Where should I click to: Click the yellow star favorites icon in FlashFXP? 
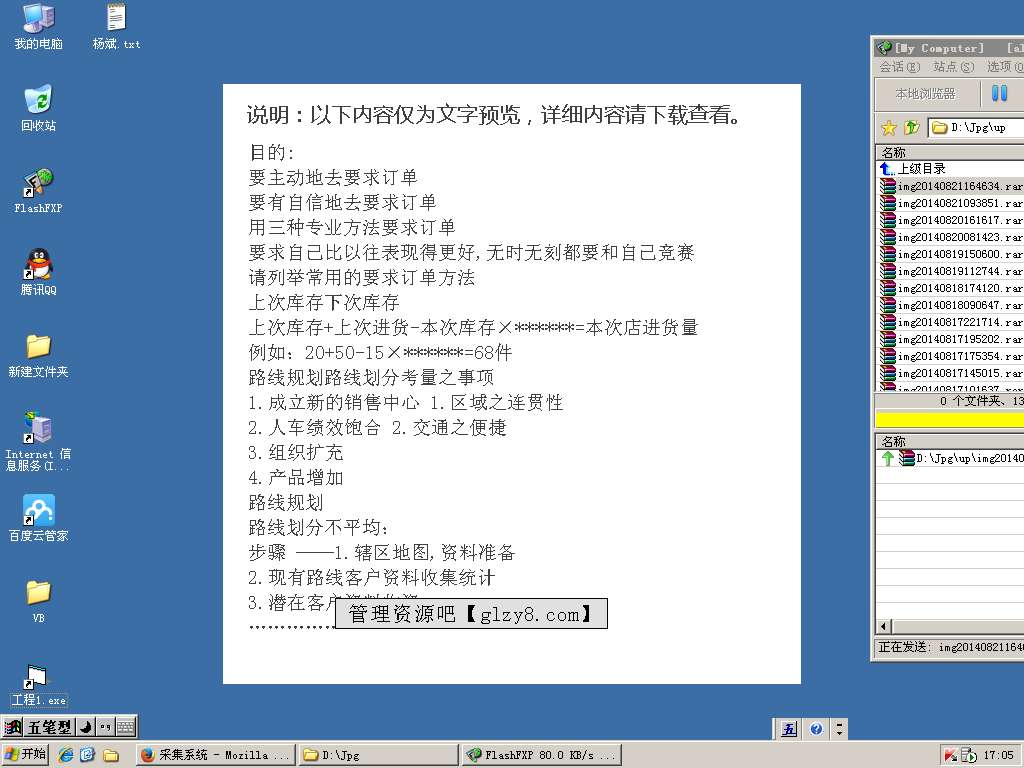pyautogui.click(x=889, y=127)
